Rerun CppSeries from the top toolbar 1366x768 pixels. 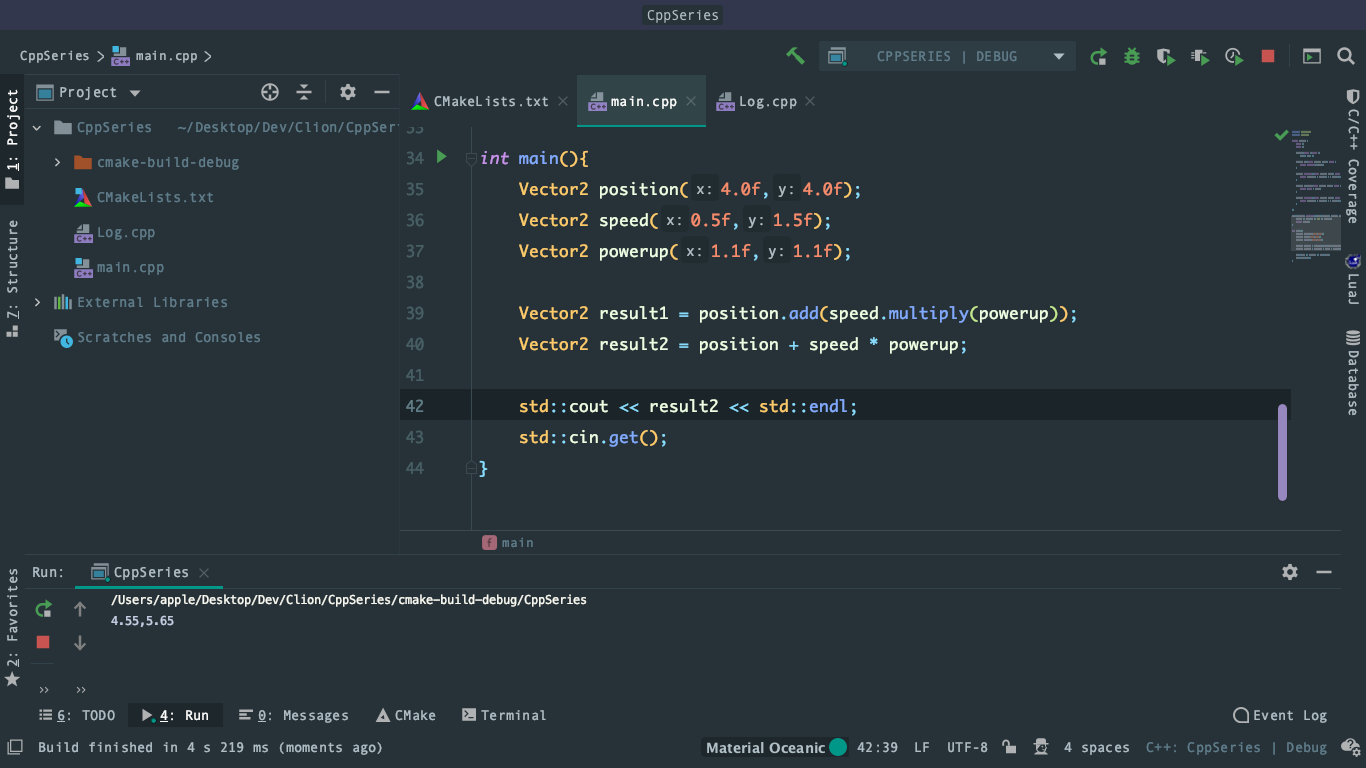[x=1098, y=57]
